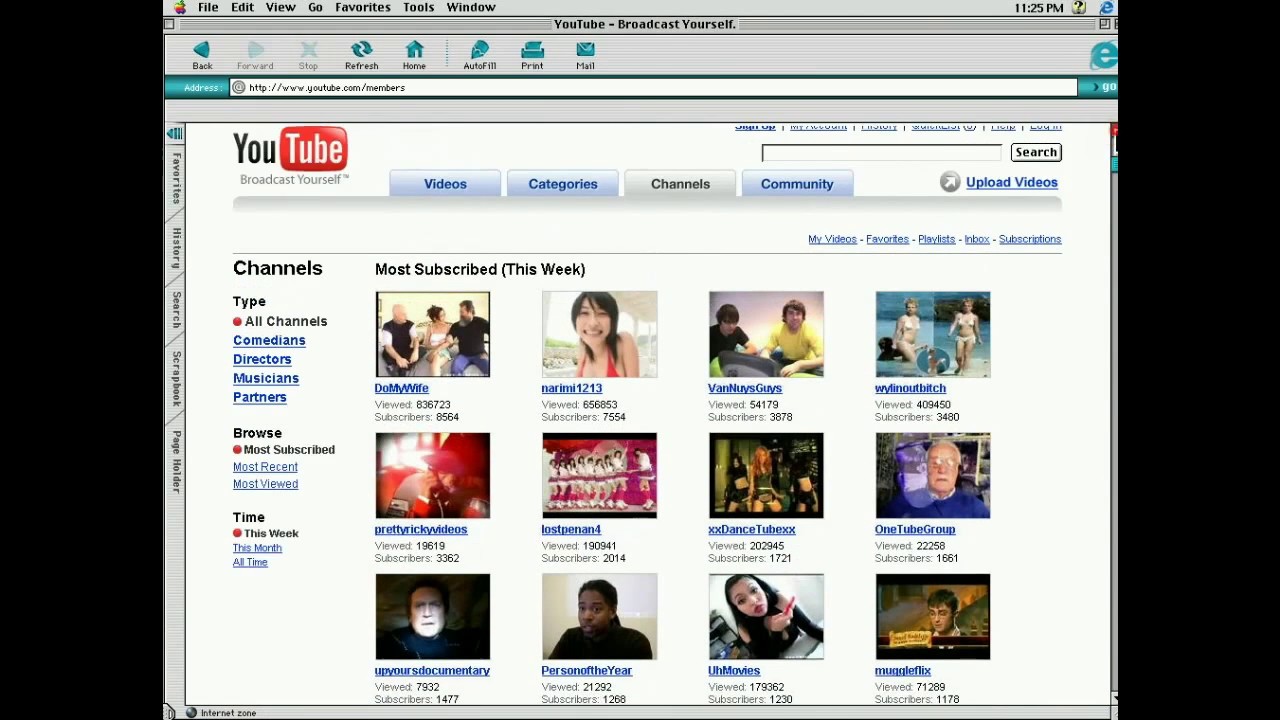Viewport: 1280px width, 720px height.
Task: Open the Search sidebar tab
Action: pyautogui.click(x=176, y=310)
